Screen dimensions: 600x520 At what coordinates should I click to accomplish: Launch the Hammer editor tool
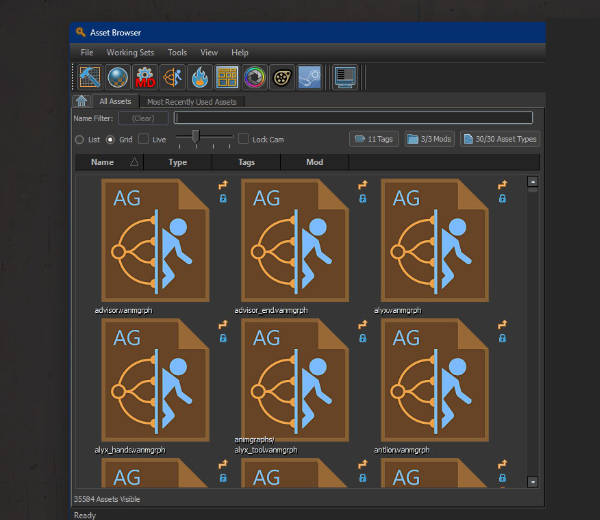[90, 77]
